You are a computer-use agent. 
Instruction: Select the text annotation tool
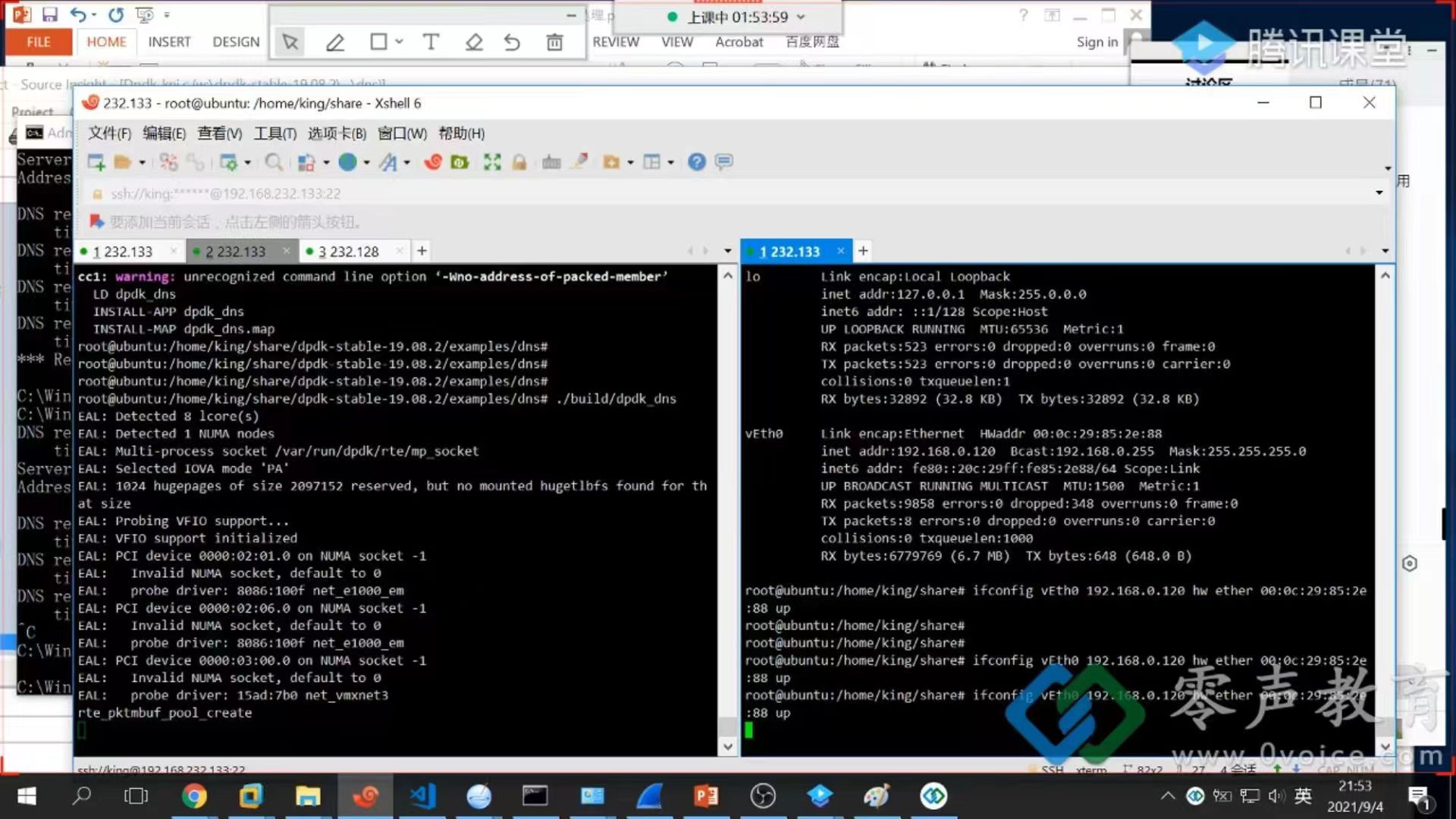point(431,42)
